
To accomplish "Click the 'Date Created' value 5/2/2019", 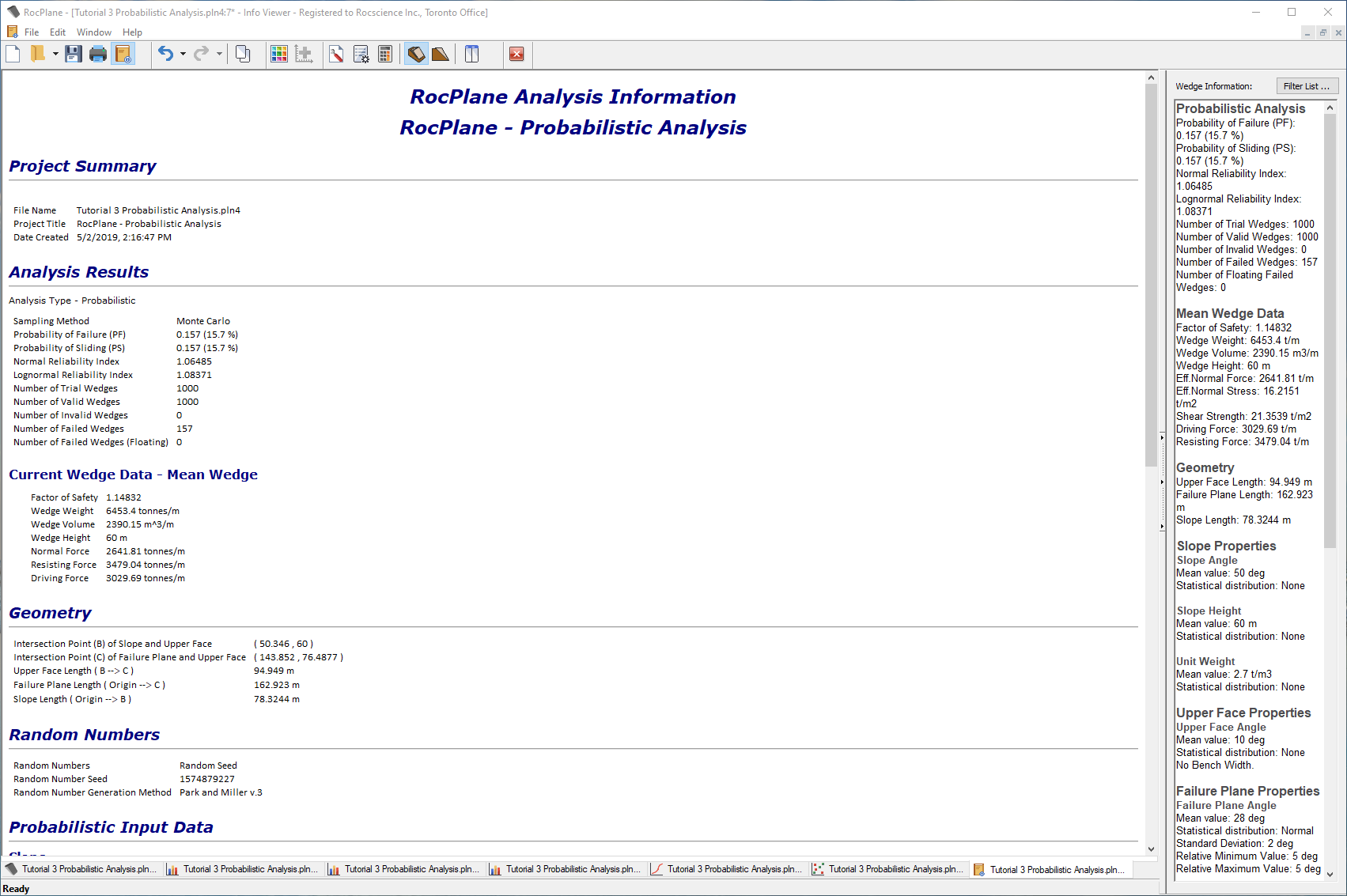I will point(124,237).
